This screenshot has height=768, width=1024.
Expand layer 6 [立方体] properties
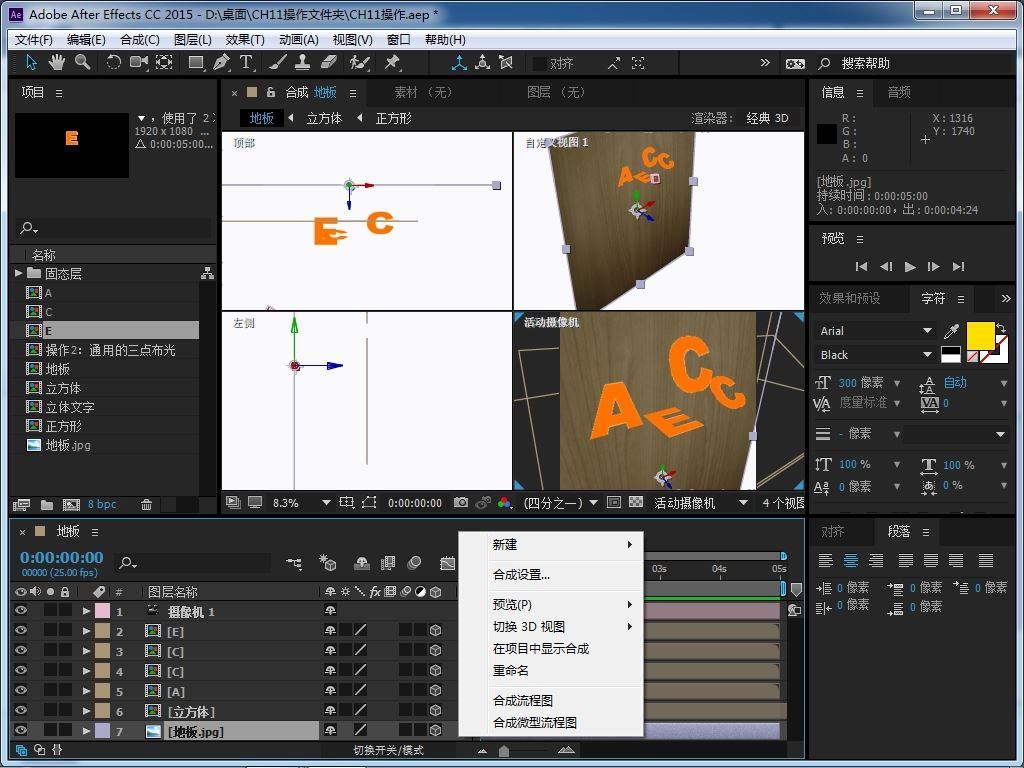[x=86, y=711]
